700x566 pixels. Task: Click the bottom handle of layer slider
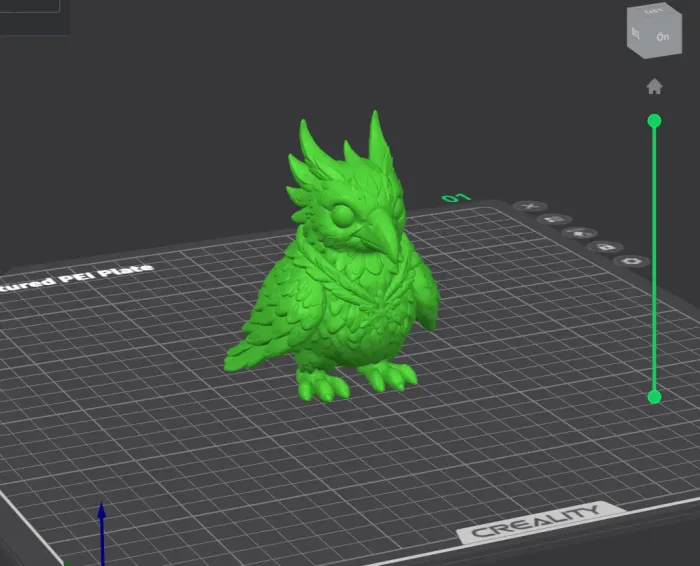tap(654, 397)
